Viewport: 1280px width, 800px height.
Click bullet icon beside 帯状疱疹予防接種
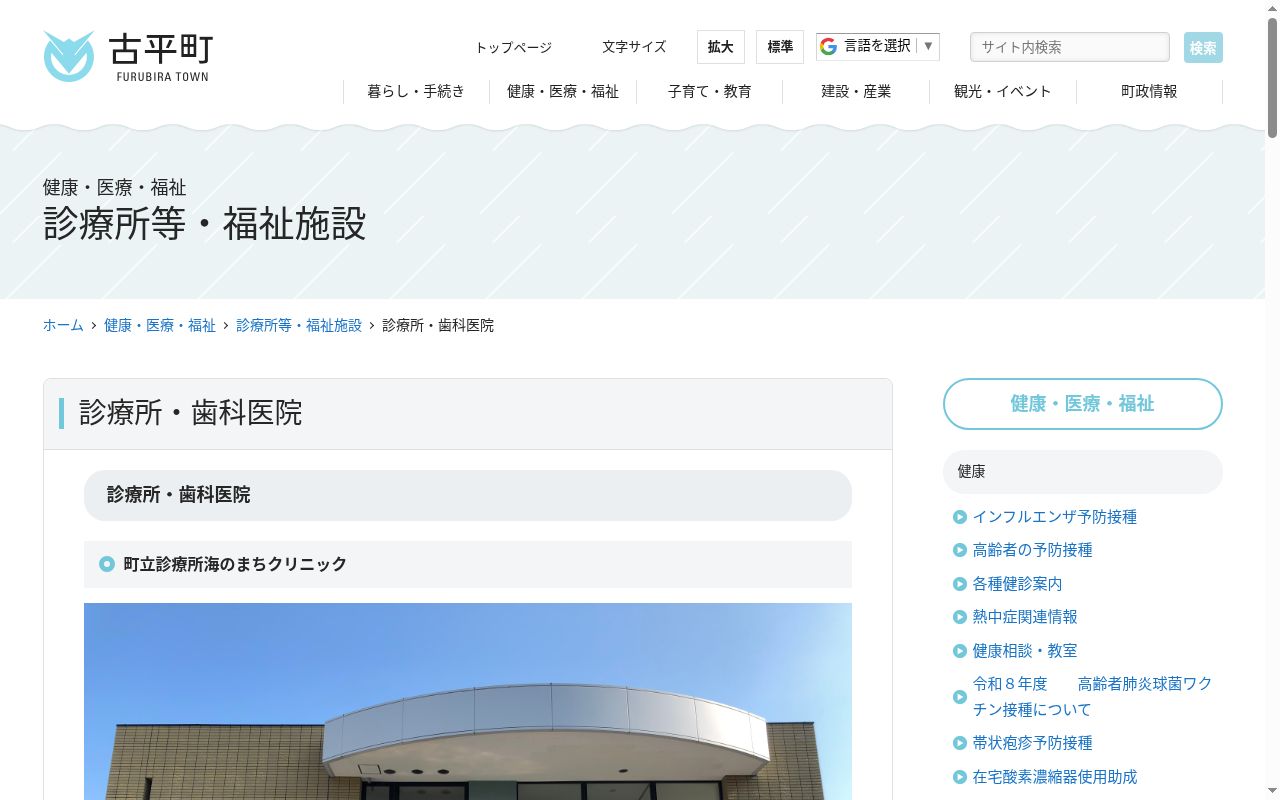coord(960,743)
